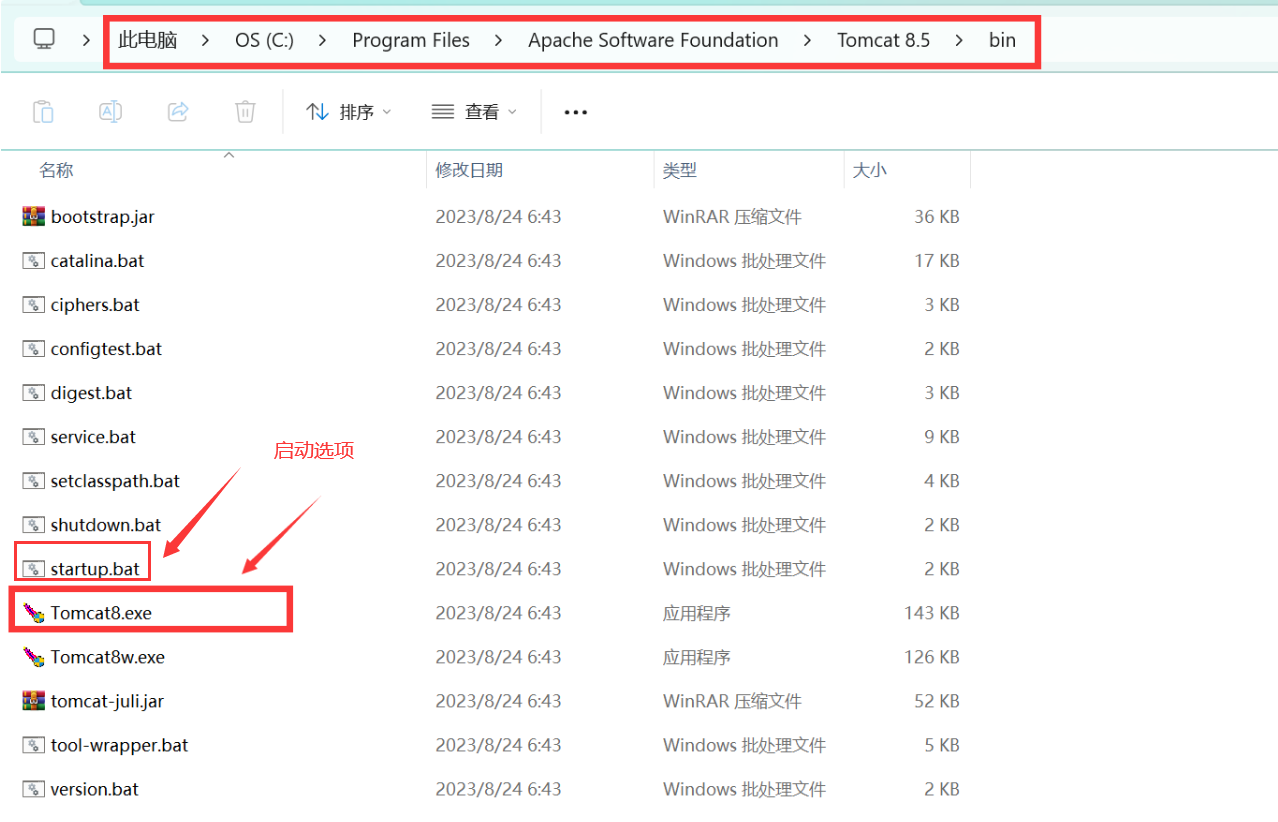
Task: Select the Tomcat8w.exe file name
Action: tap(108, 656)
